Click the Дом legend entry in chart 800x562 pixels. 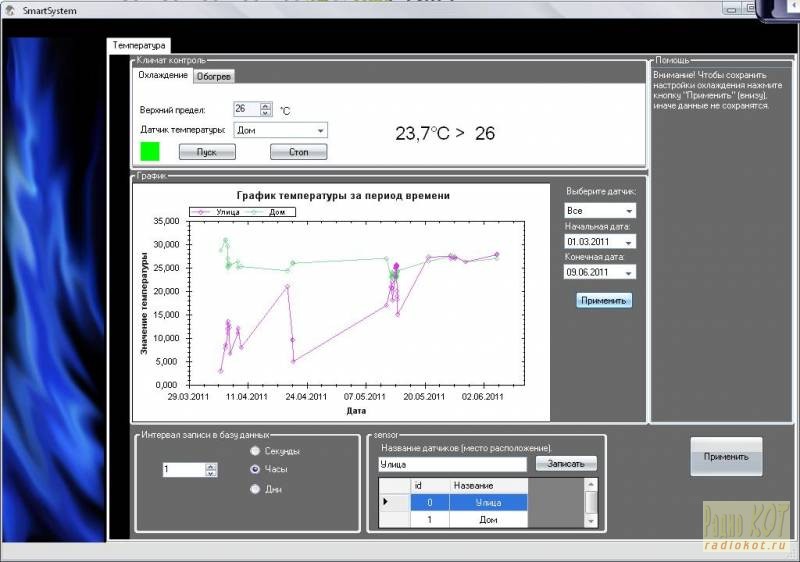click(x=265, y=212)
